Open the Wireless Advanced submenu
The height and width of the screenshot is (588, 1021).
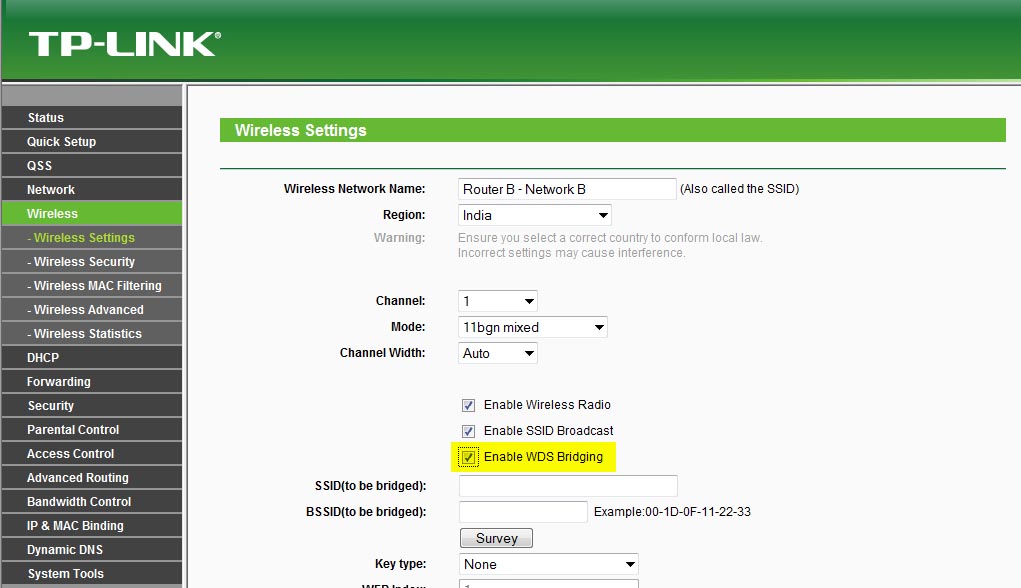pos(92,310)
